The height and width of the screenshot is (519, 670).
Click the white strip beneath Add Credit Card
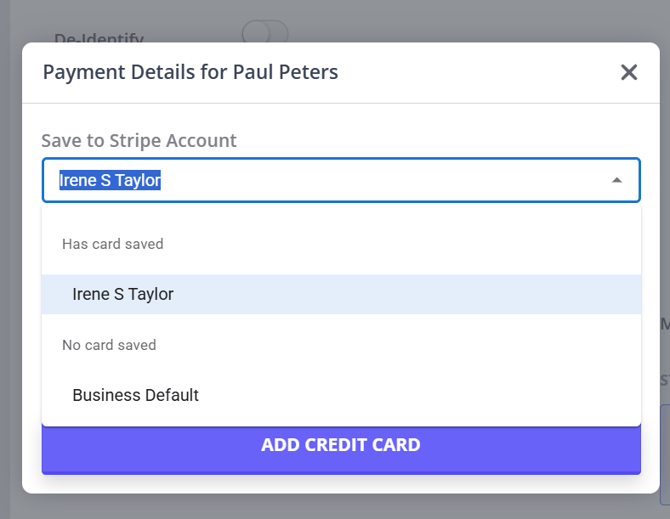340,483
